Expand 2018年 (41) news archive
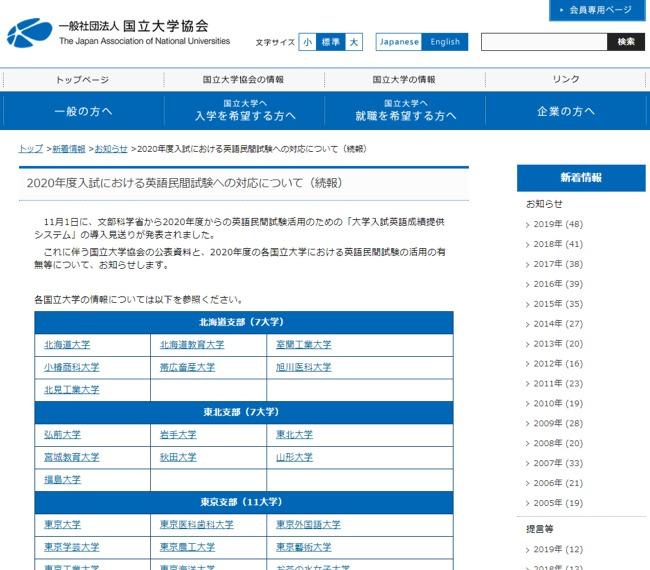Image resolution: width=650 pixels, height=570 pixels. pyautogui.click(x=558, y=244)
